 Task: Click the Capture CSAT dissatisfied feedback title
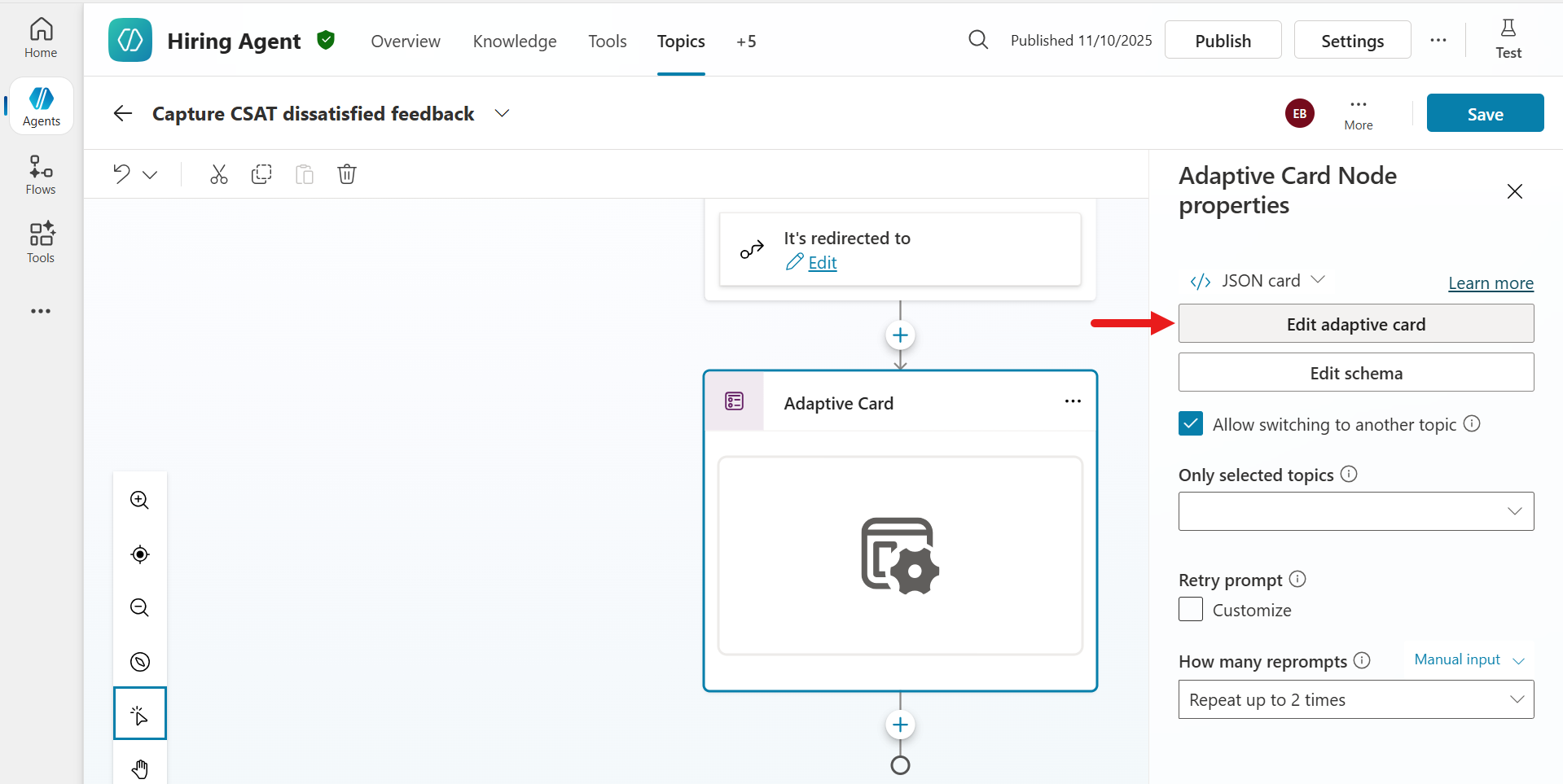tap(314, 113)
